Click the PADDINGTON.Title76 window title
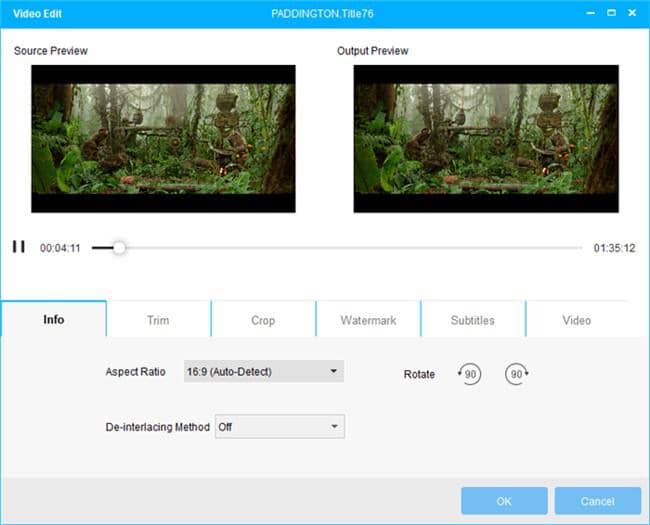This screenshot has width=650, height=525. [x=322, y=14]
